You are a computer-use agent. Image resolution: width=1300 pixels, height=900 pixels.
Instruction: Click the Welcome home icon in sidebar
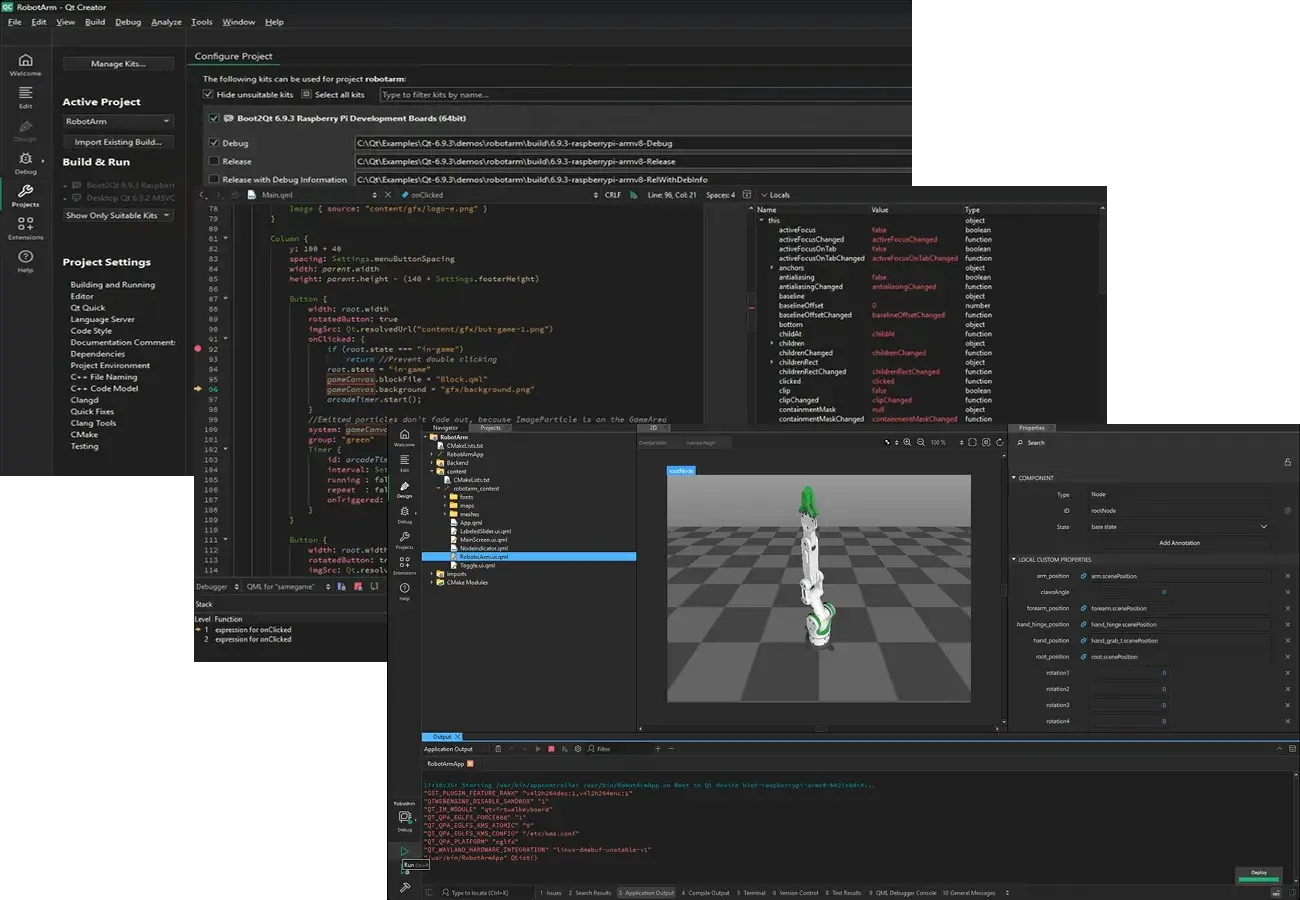(x=25, y=64)
